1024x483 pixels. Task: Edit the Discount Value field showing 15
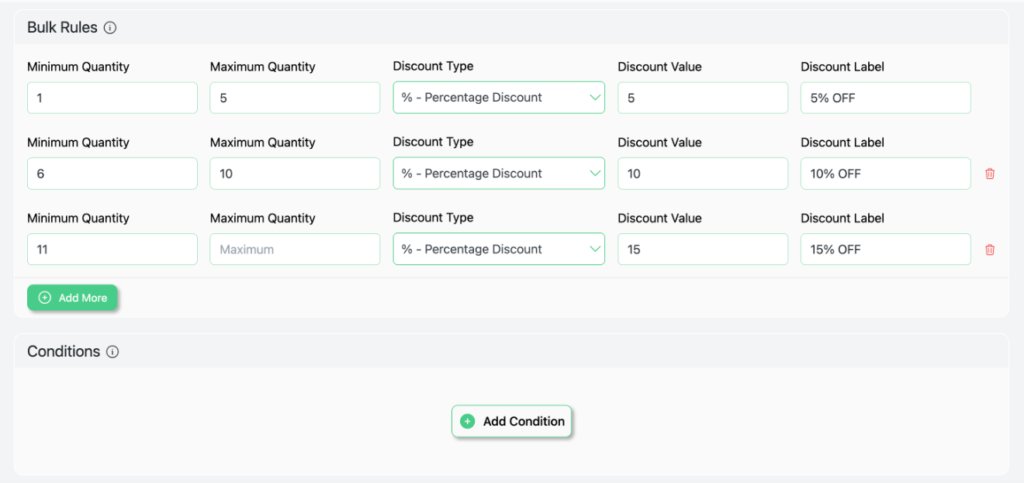(702, 250)
